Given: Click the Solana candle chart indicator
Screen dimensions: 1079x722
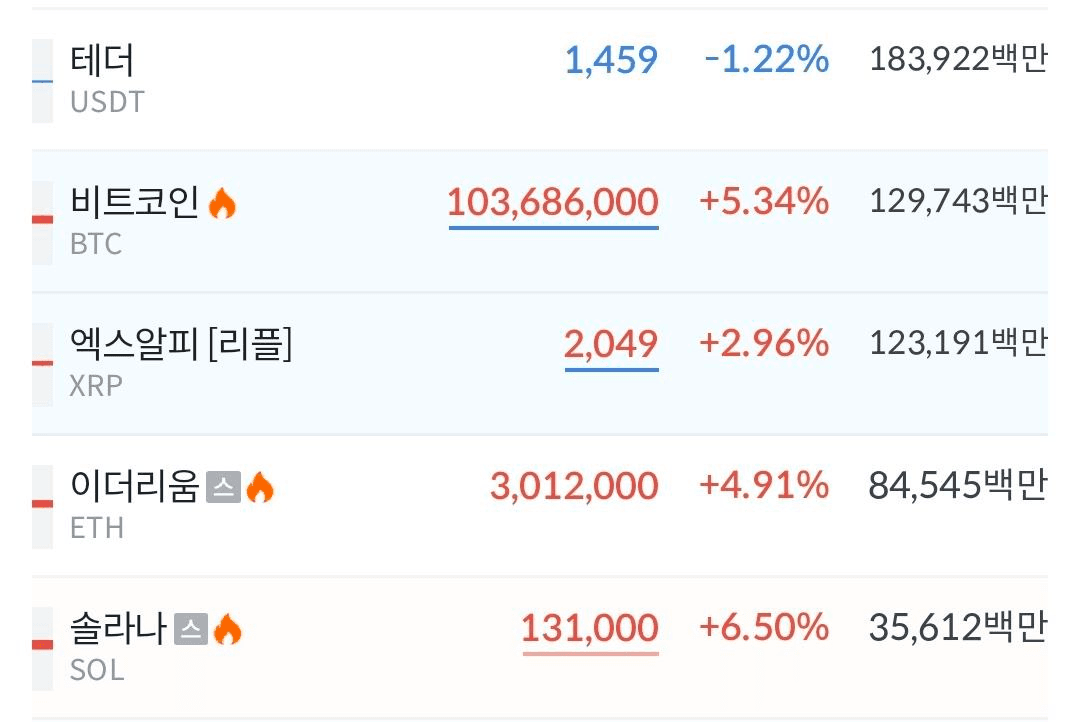Looking at the screenshot, I should click(42, 646).
